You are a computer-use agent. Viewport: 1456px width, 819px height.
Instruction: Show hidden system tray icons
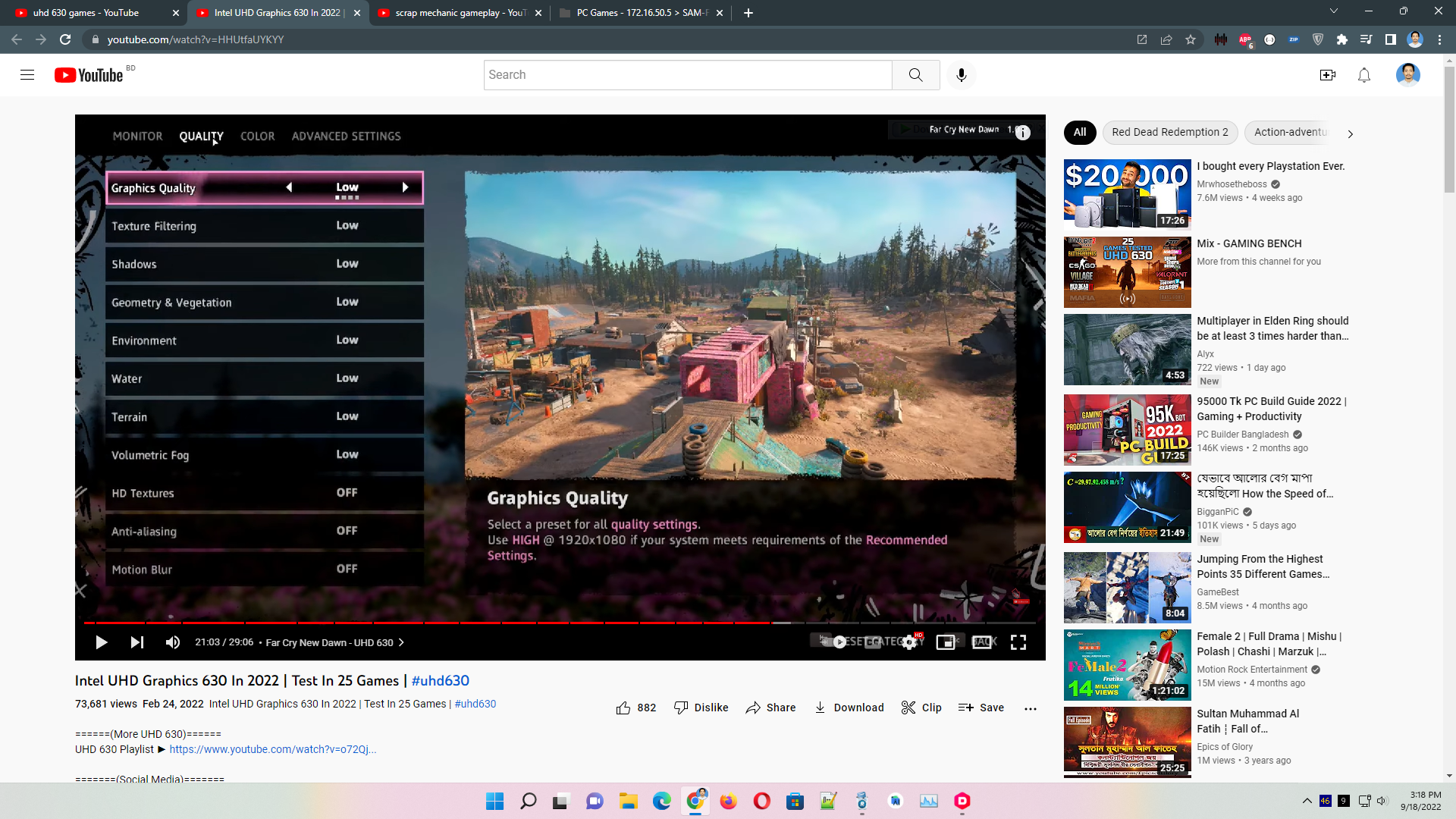1307,801
